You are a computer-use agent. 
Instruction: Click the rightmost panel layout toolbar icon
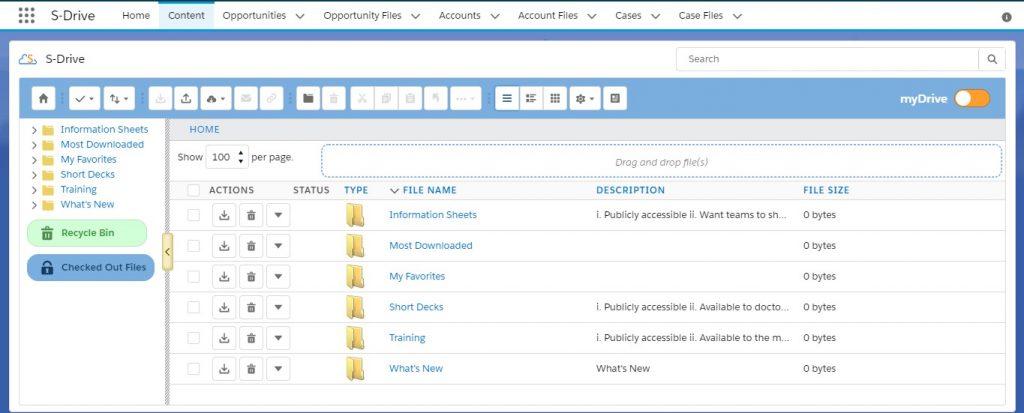[x=615, y=99]
